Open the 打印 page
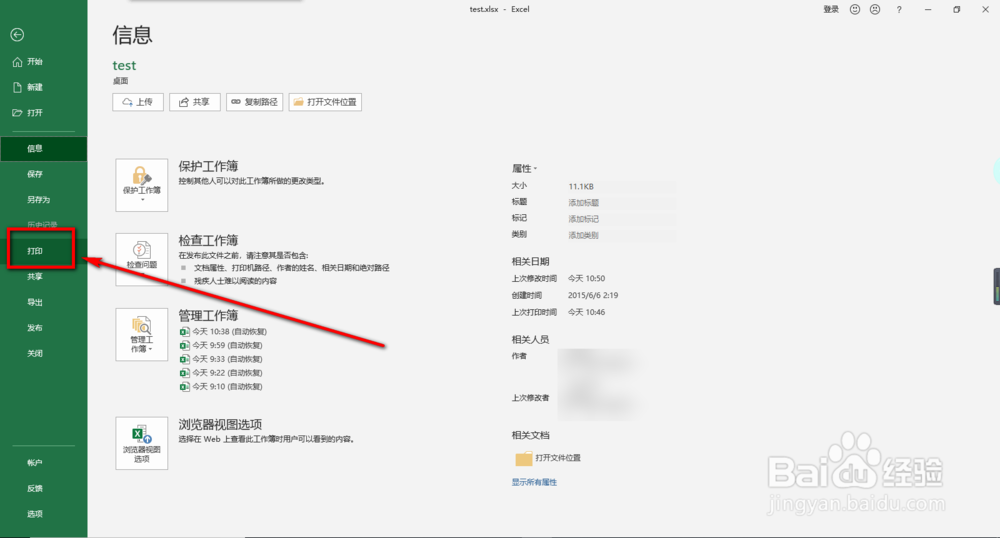 pyautogui.click(x=41, y=251)
